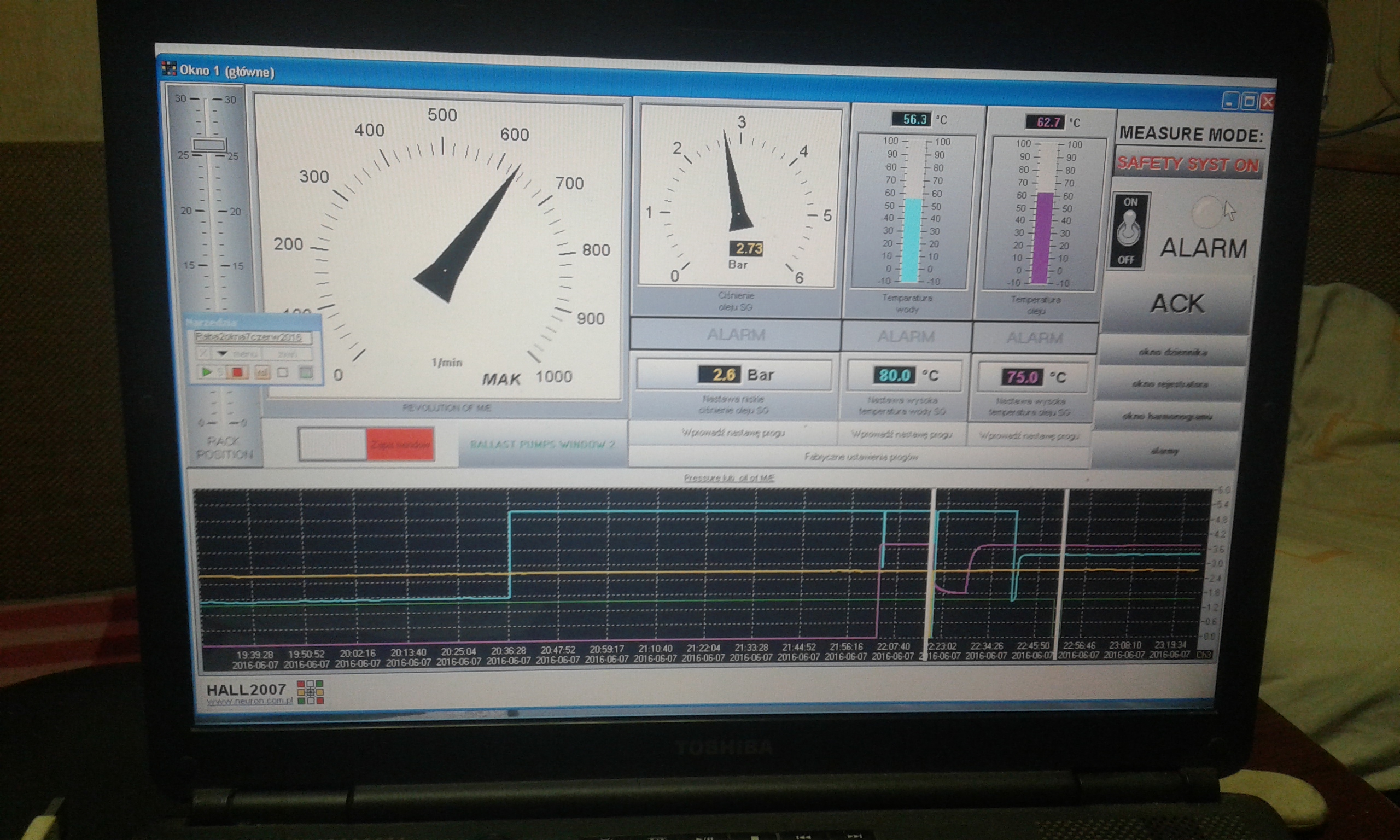Click the ALARM panel under water temperature
The height and width of the screenshot is (840, 1400).
click(906, 337)
